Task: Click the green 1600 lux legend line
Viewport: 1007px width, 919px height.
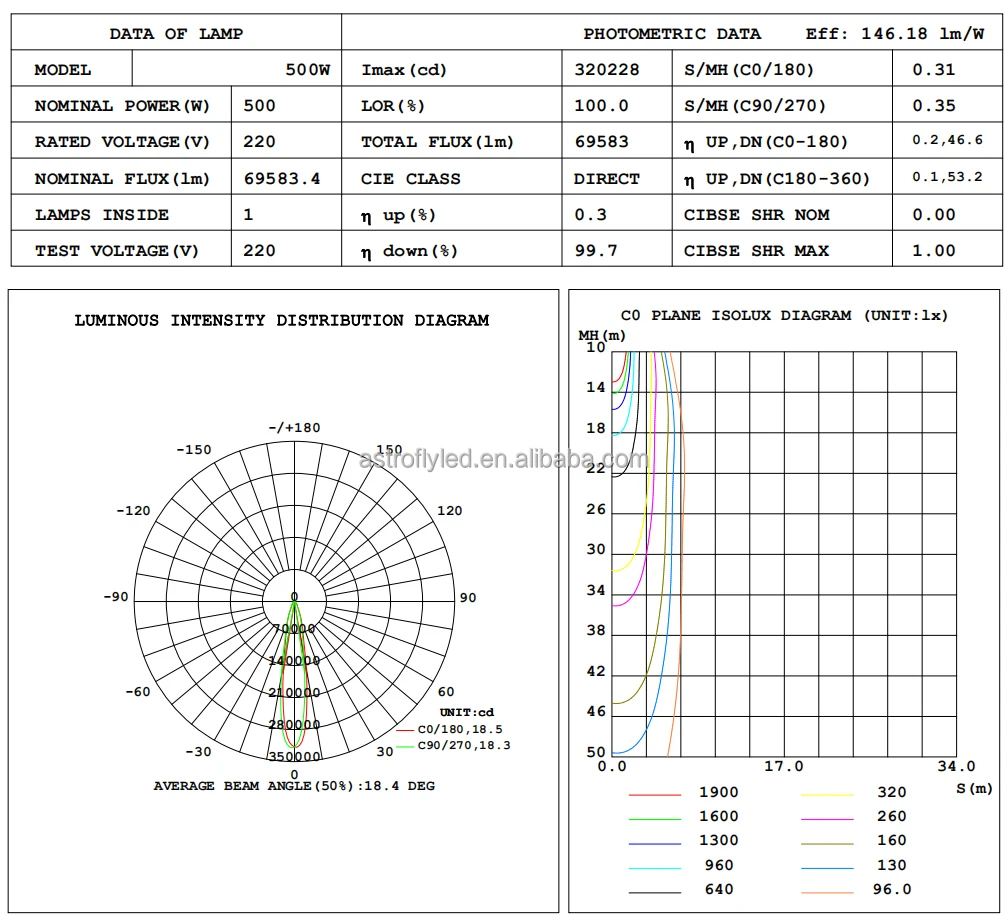Action: pos(654,818)
